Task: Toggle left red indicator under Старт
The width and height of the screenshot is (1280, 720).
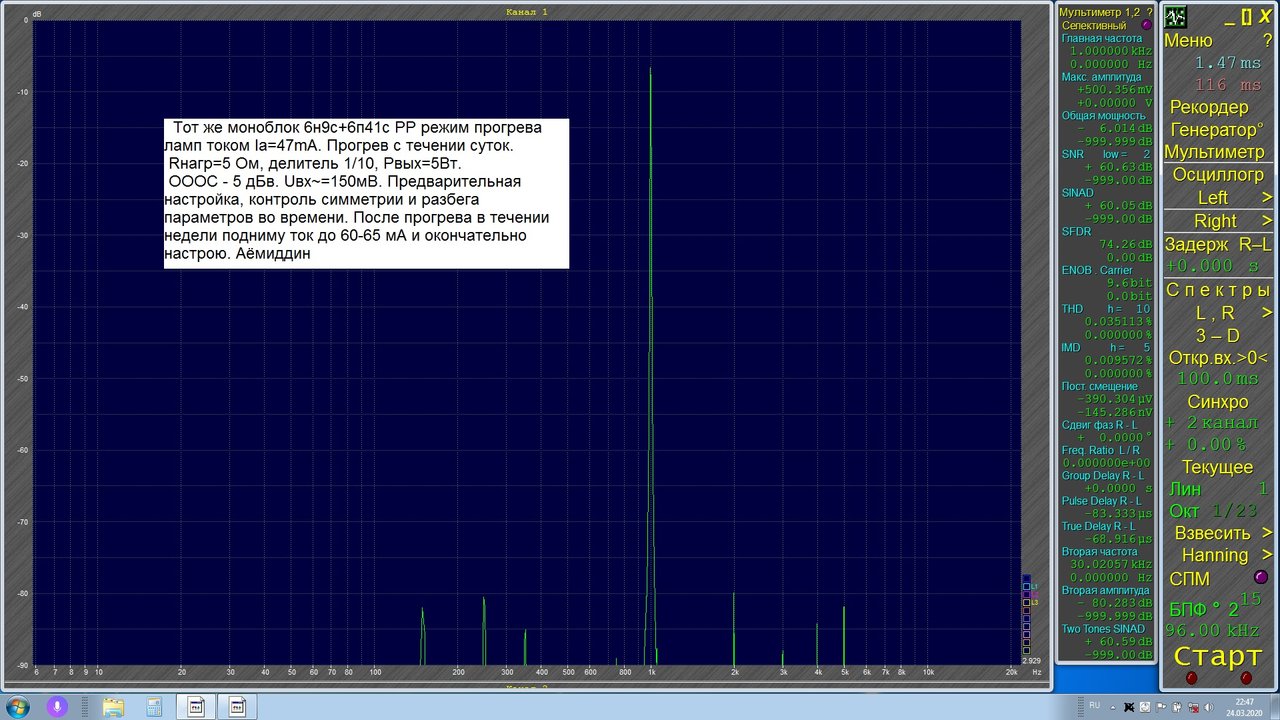Action: 1191,678
